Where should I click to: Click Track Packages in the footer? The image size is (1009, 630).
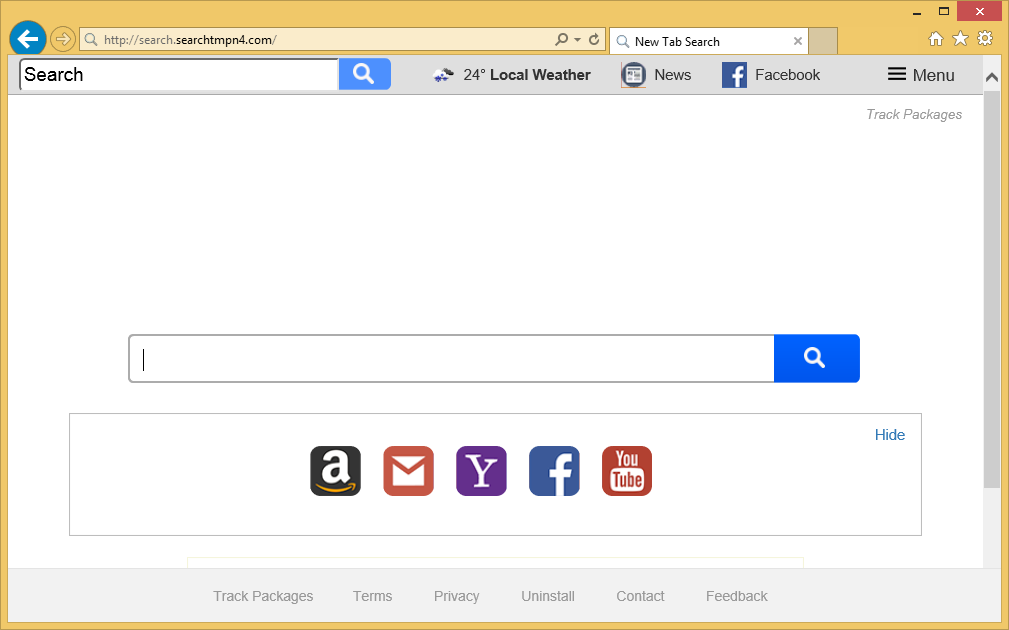click(x=263, y=596)
